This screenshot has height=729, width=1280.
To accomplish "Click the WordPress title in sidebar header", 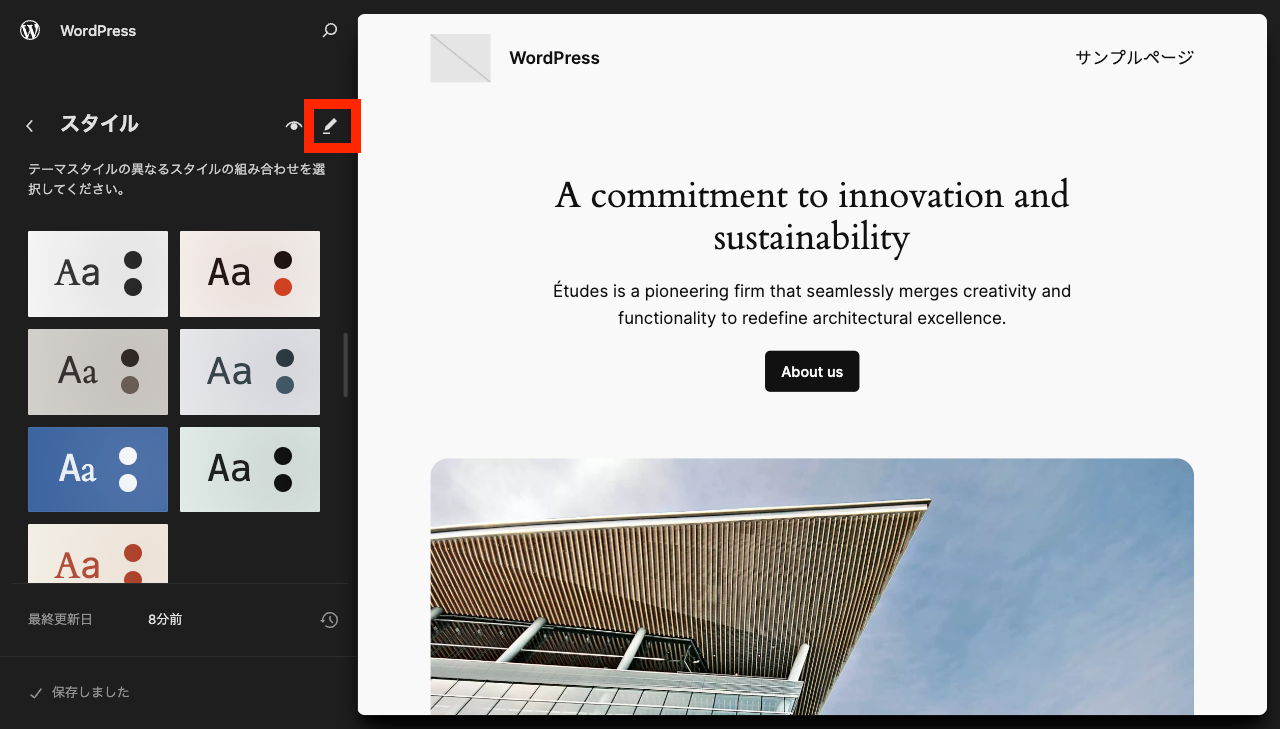I will point(98,31).
